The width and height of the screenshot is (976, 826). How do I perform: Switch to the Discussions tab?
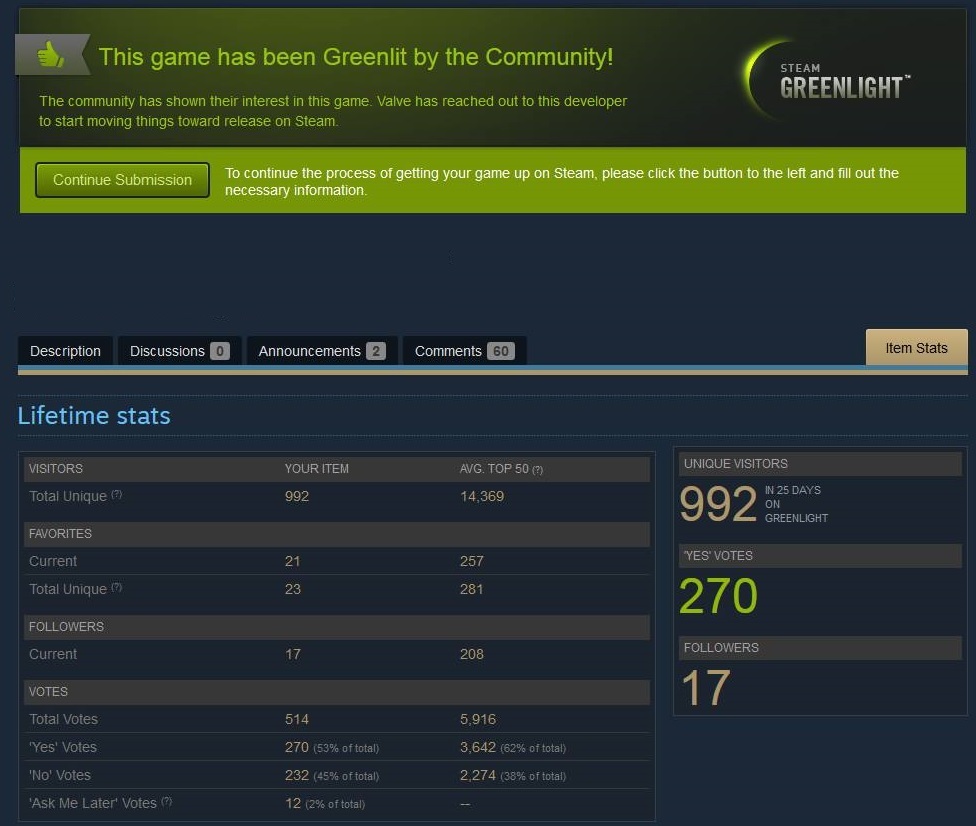tap(179, 351)
